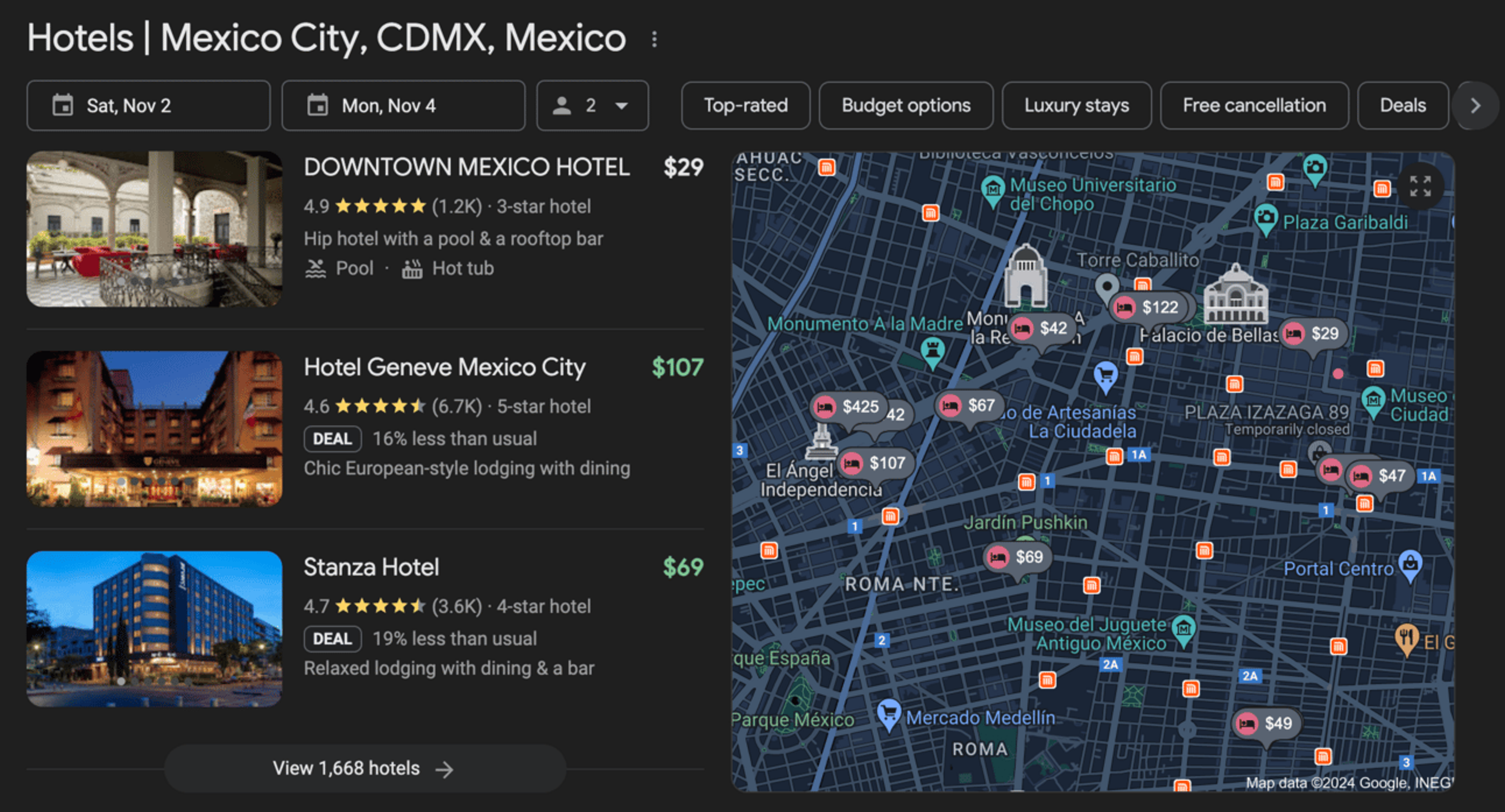
Task: Click El Ángel de la Independencia monument icon
Action: pyautogui.click(x=821, y=442)
